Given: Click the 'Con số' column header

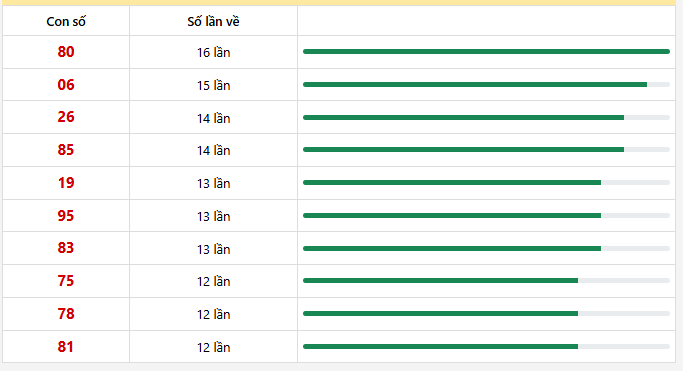Looking at the screenshot, I should tap(66, 21).
